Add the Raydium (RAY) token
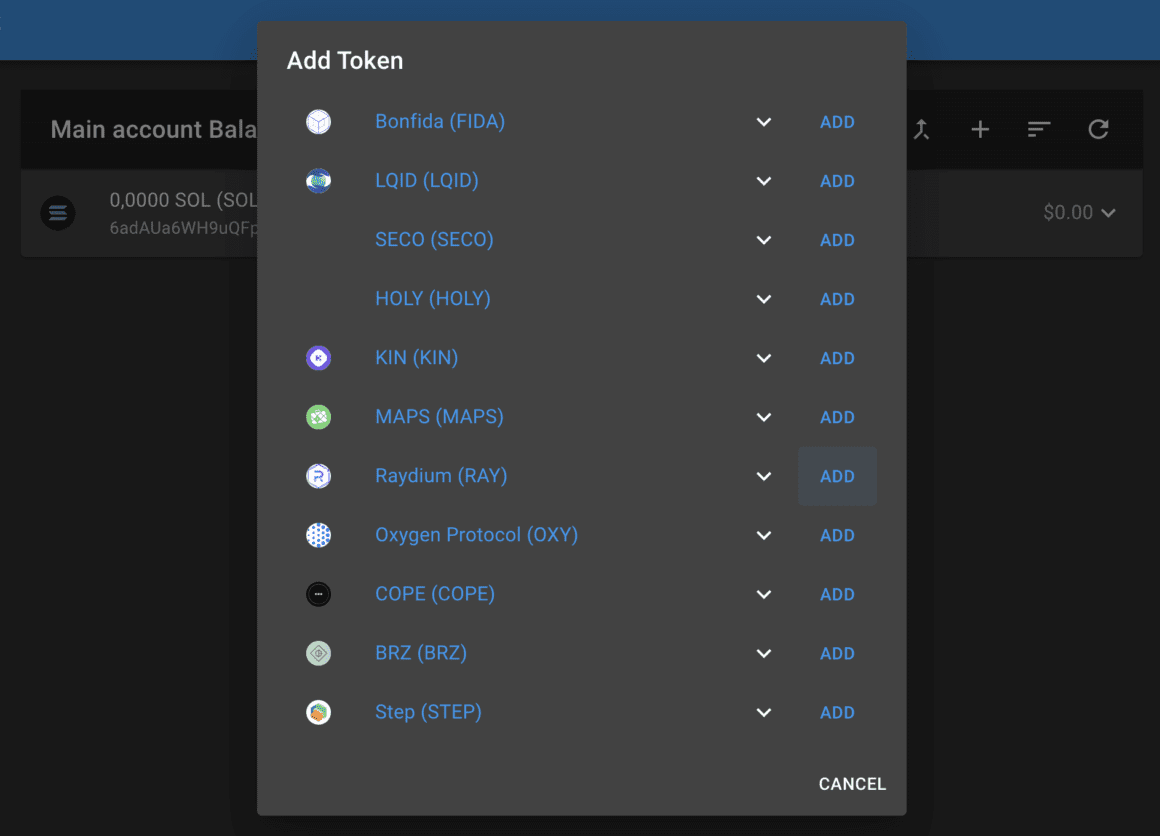Image resolution: width=1160 pixels, height=836 pixels. coord(837,476)
